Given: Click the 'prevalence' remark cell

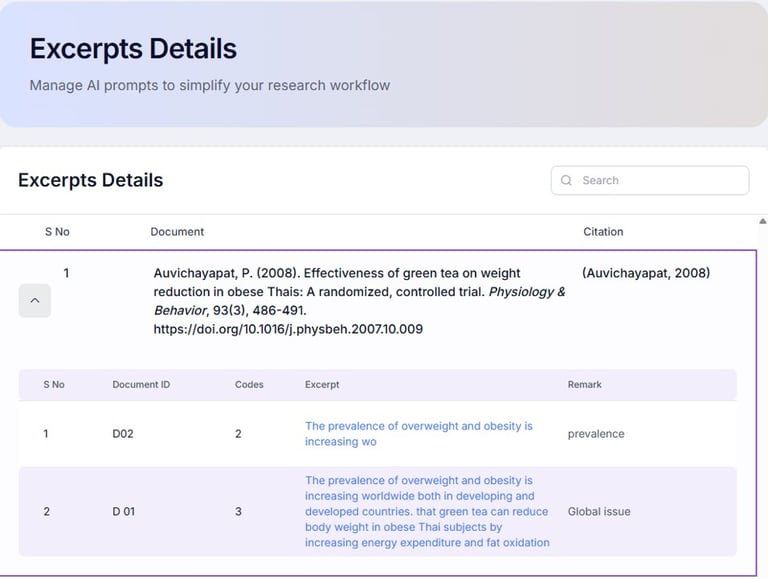Looking at the screenshot, I should pos(596,434).
